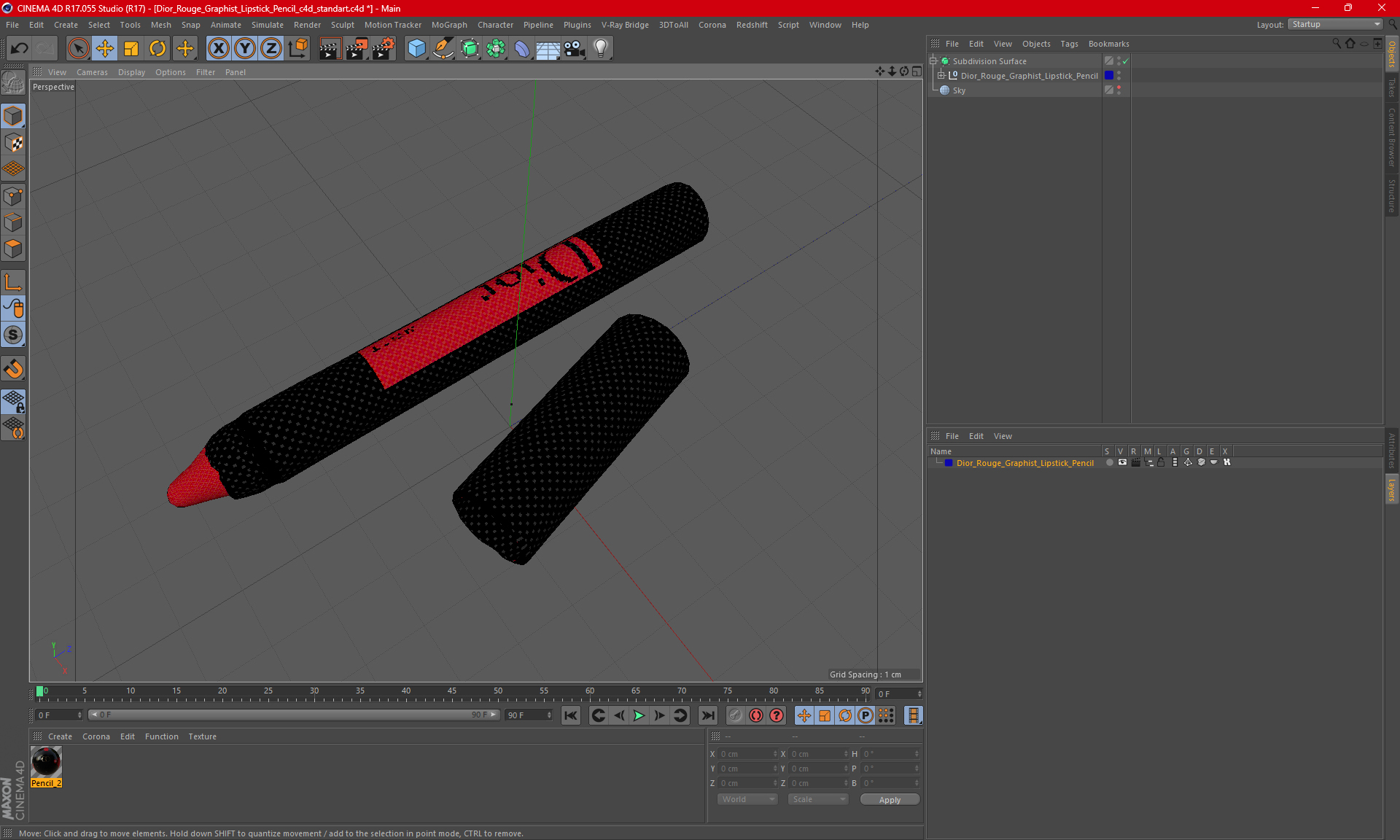Toggle visibility dots of Sky object

point(1119,90)
